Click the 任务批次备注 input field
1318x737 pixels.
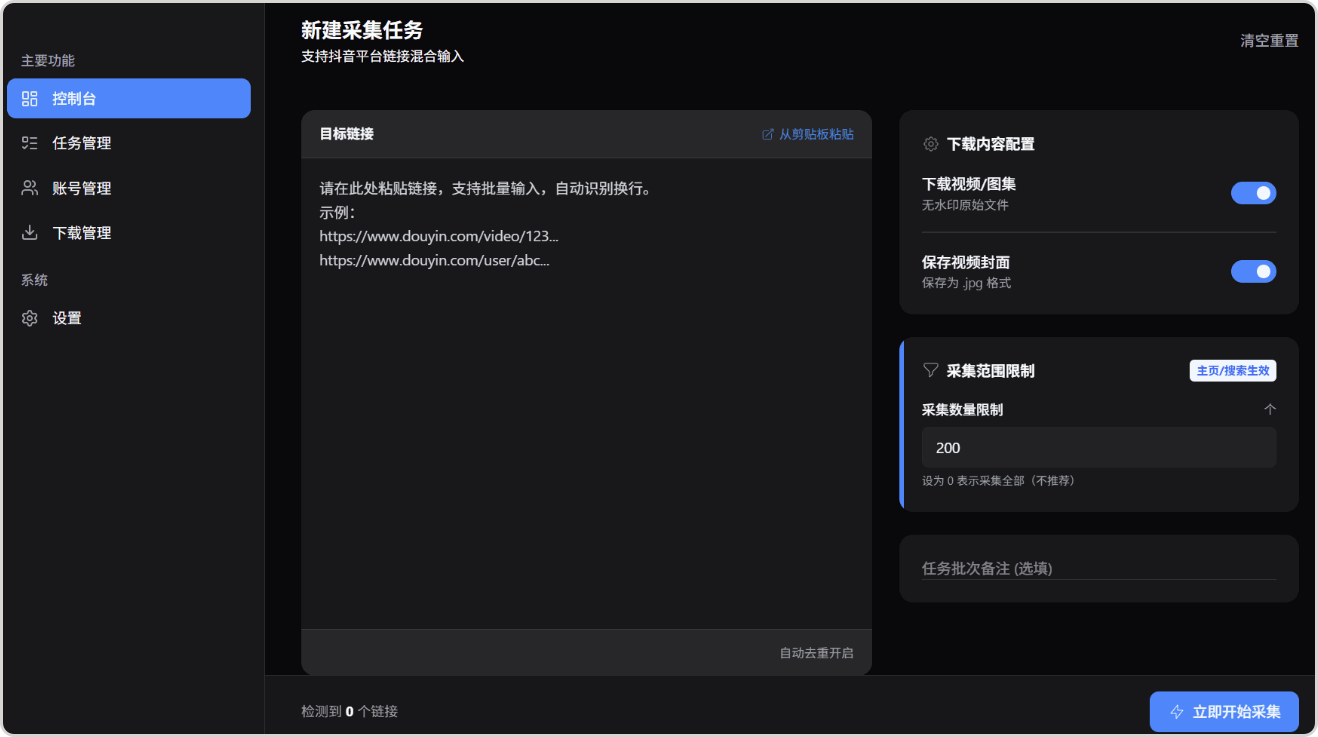click(x=1098, y=568)
